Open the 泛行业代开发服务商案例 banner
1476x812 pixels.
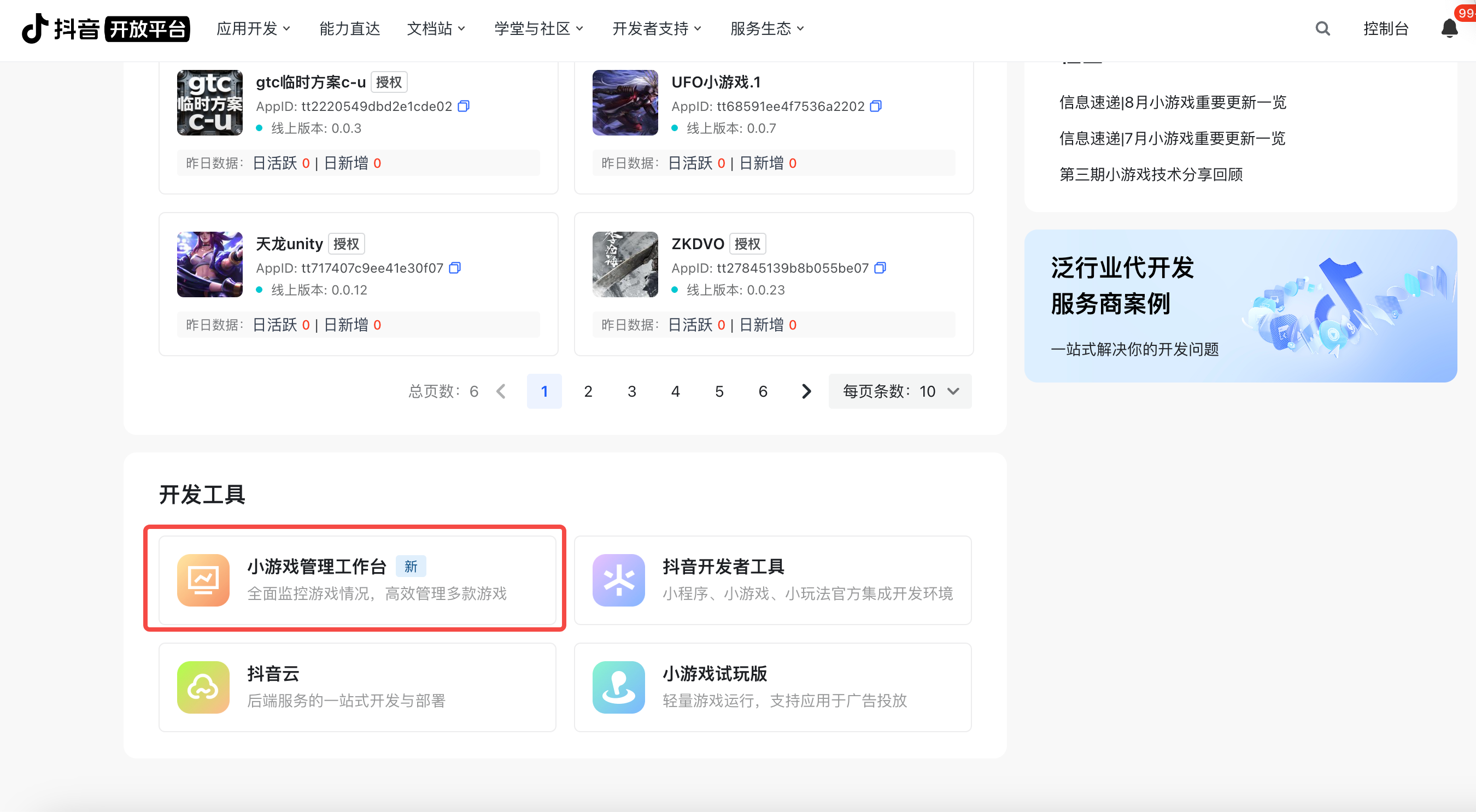pos(1240,306)
